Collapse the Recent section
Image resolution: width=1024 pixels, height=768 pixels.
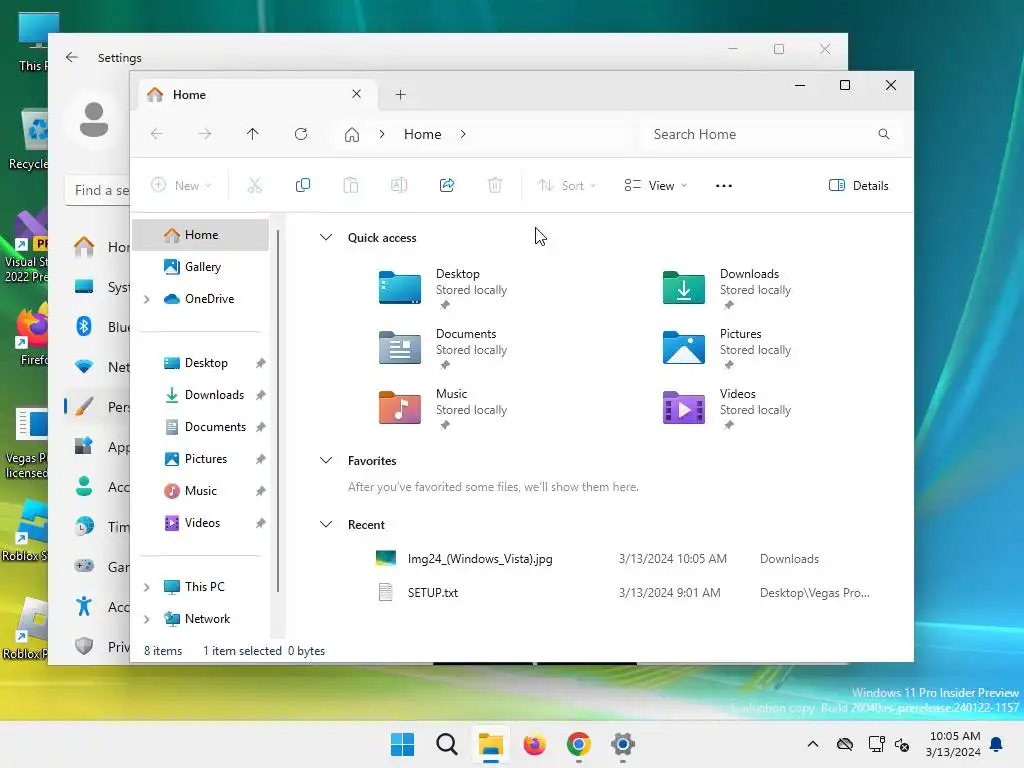(326, 524)
